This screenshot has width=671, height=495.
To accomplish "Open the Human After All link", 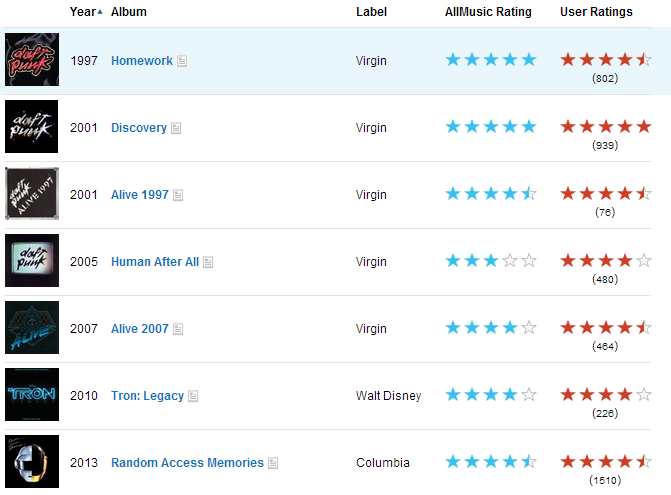I will [x=155, y=262].
